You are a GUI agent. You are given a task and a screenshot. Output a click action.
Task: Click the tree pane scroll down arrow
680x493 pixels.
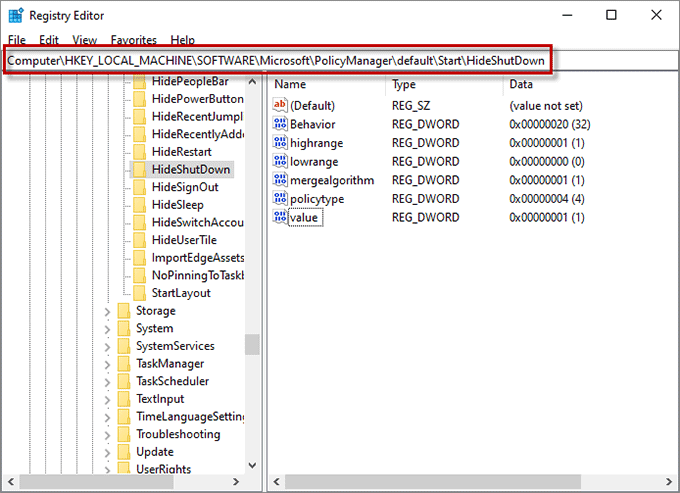(x=252, y=465)
